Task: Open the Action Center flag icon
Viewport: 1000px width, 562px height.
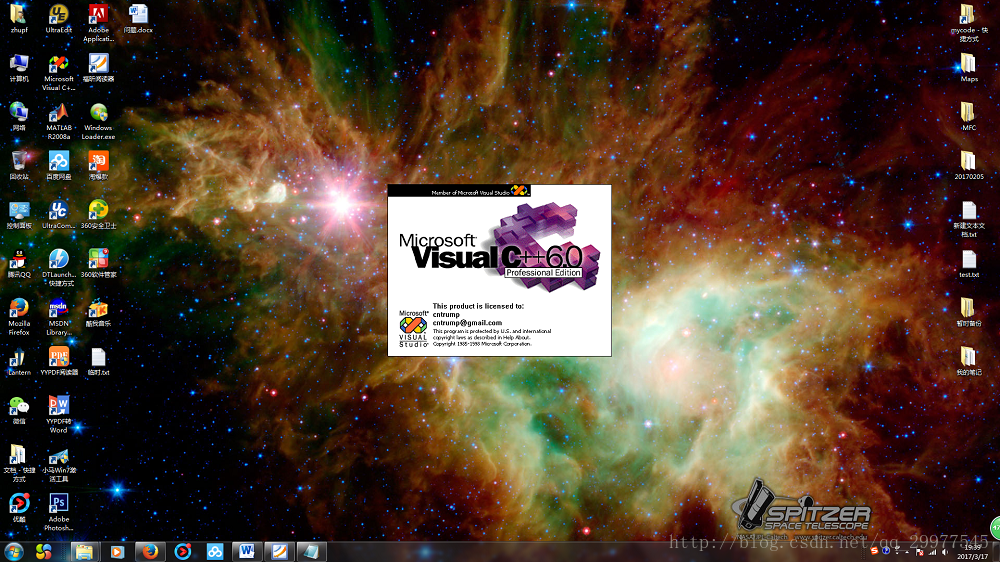Action: [x=920, y=552]
